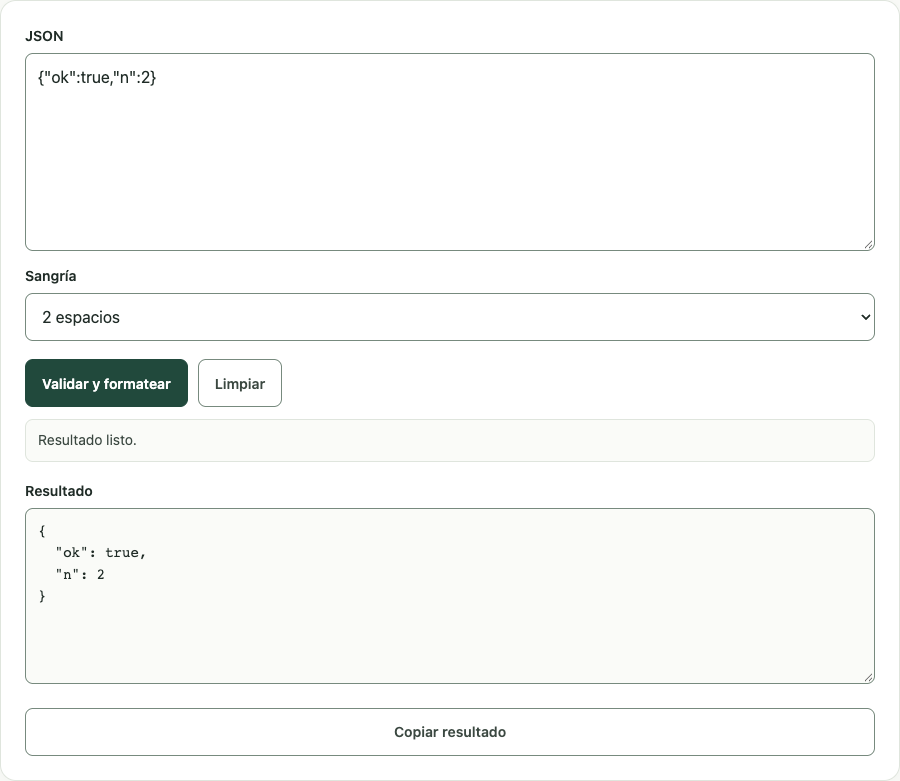
Task: Click the "n": 2 line in output
Action: (x=80, y=574)
